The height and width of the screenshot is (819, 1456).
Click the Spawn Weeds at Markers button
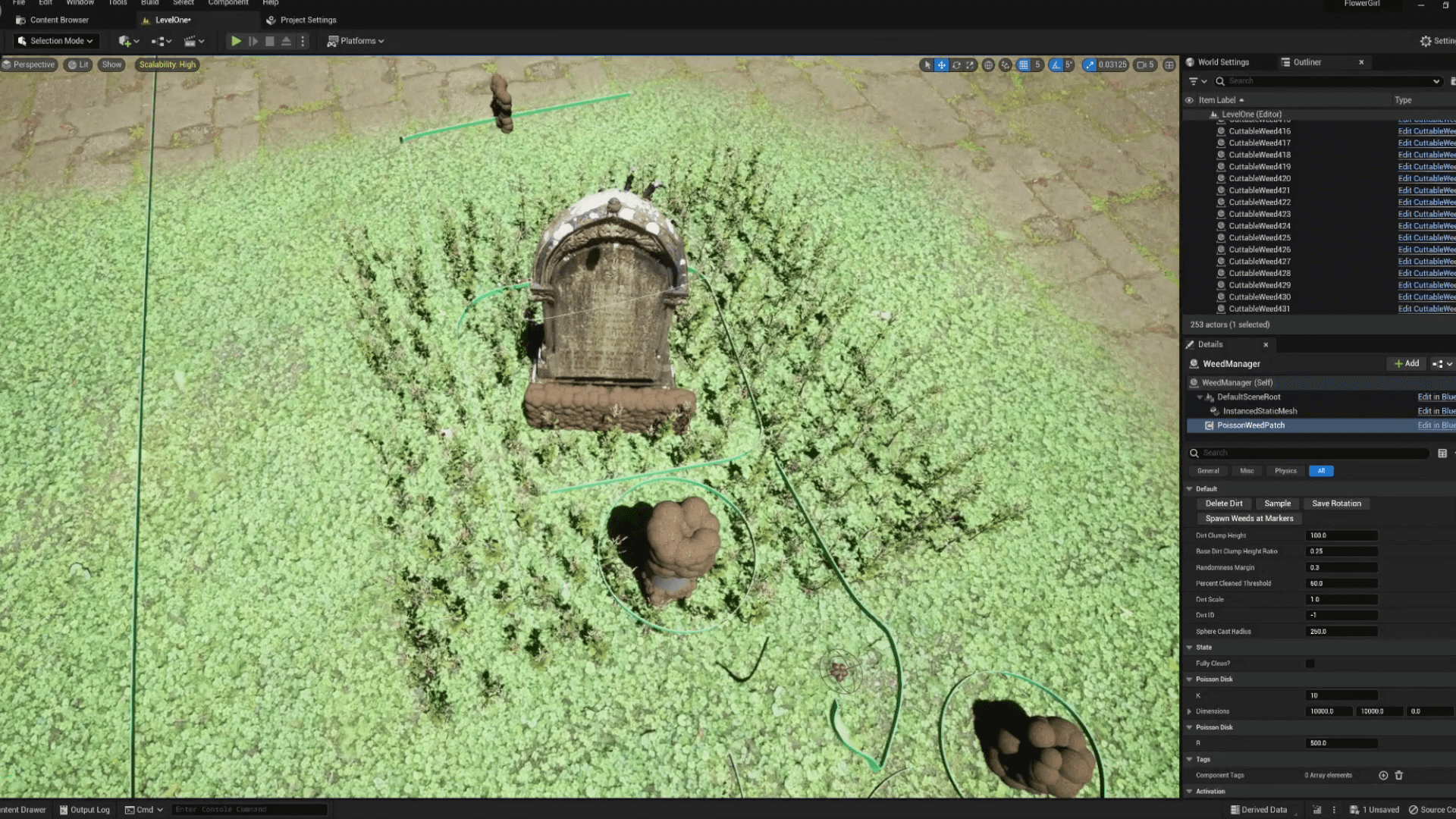1249,519
